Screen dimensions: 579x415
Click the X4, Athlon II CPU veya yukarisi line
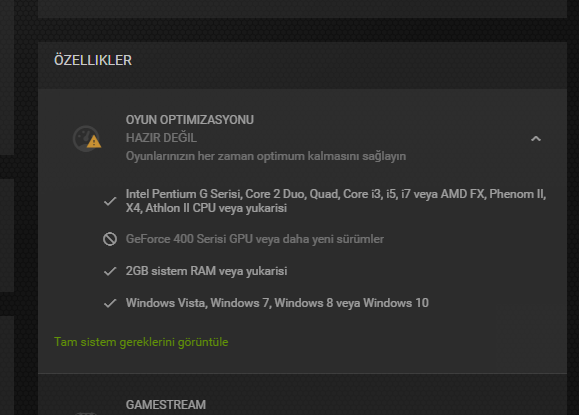coord(206,208)
